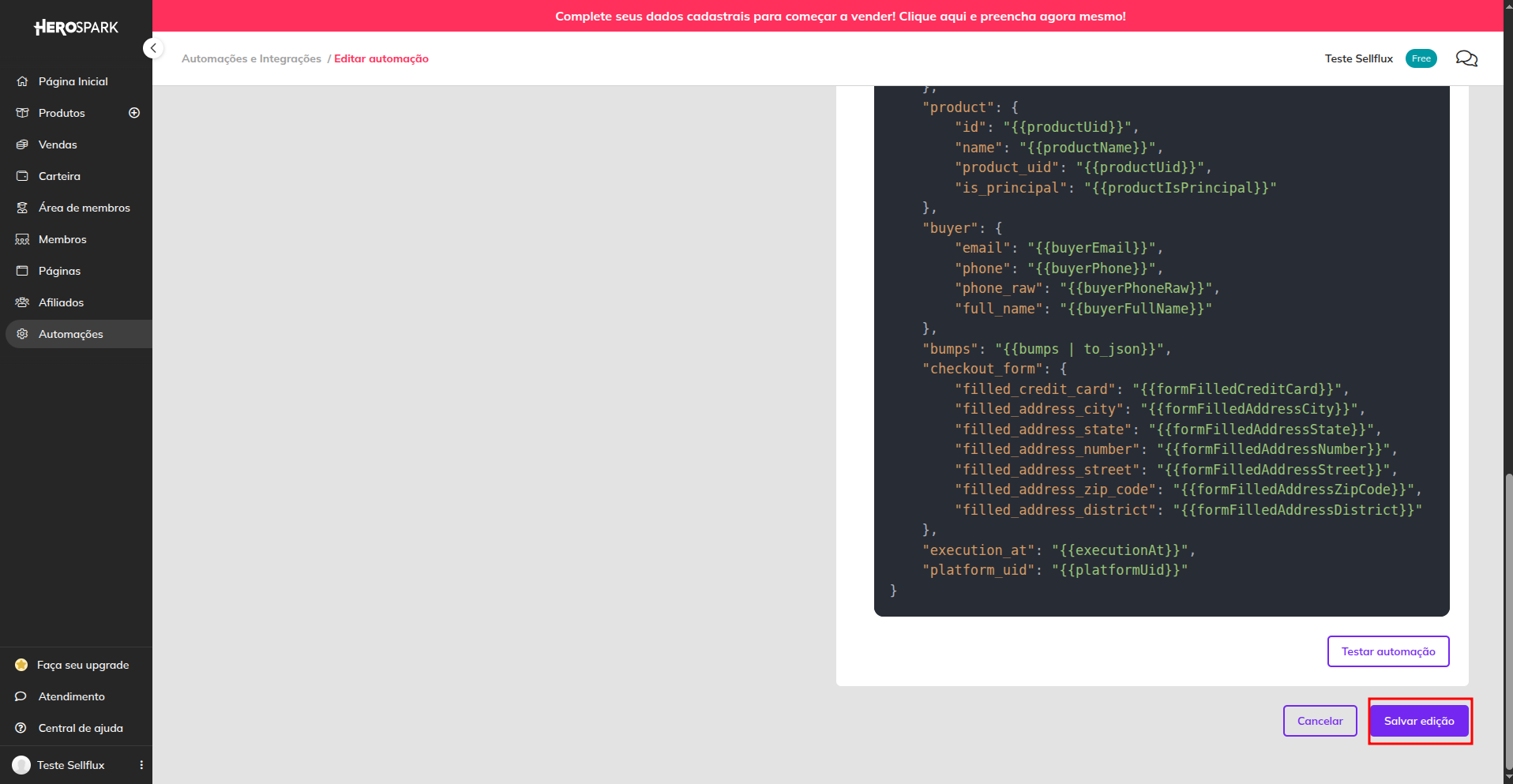This screenshot has height=784, width=1513.
Task: Open Teste Sellflux three-dot options menu
Action: 141,765
